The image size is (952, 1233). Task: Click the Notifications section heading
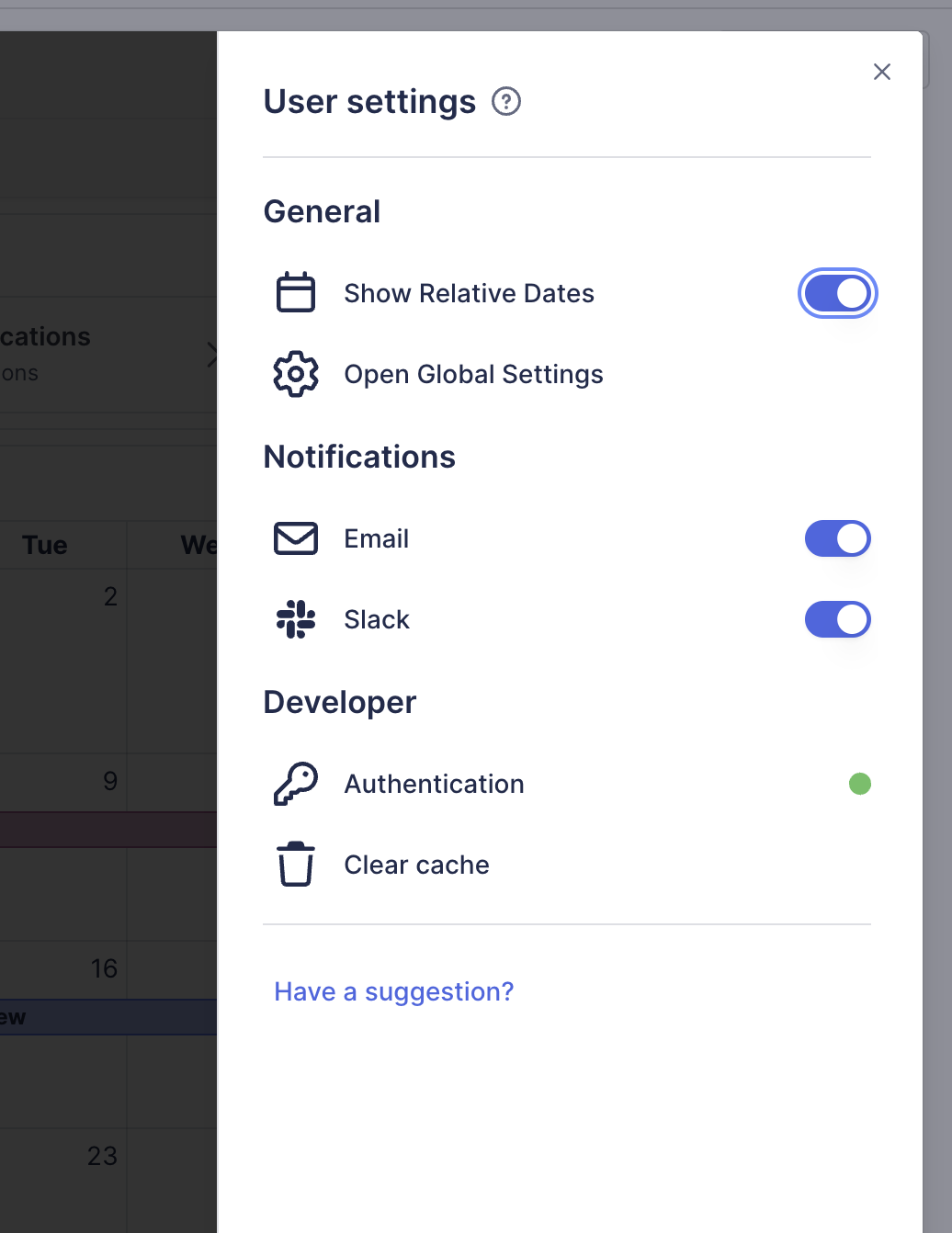click(x=359, y=457)
